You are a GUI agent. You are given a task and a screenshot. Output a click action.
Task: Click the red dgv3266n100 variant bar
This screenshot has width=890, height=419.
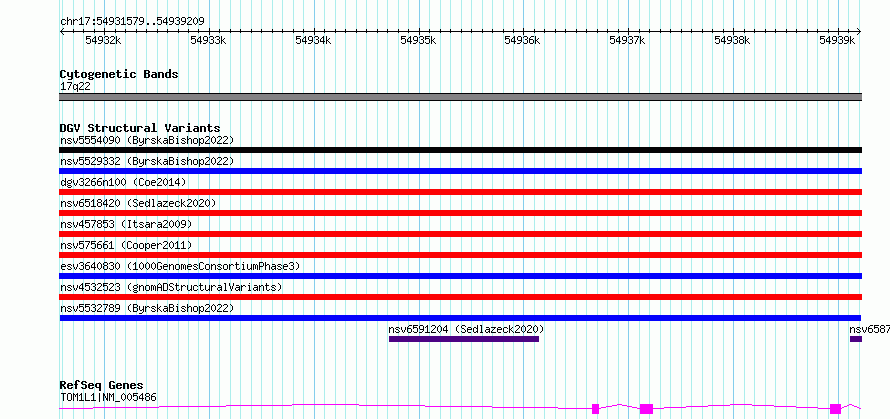[x=460, y=192]
